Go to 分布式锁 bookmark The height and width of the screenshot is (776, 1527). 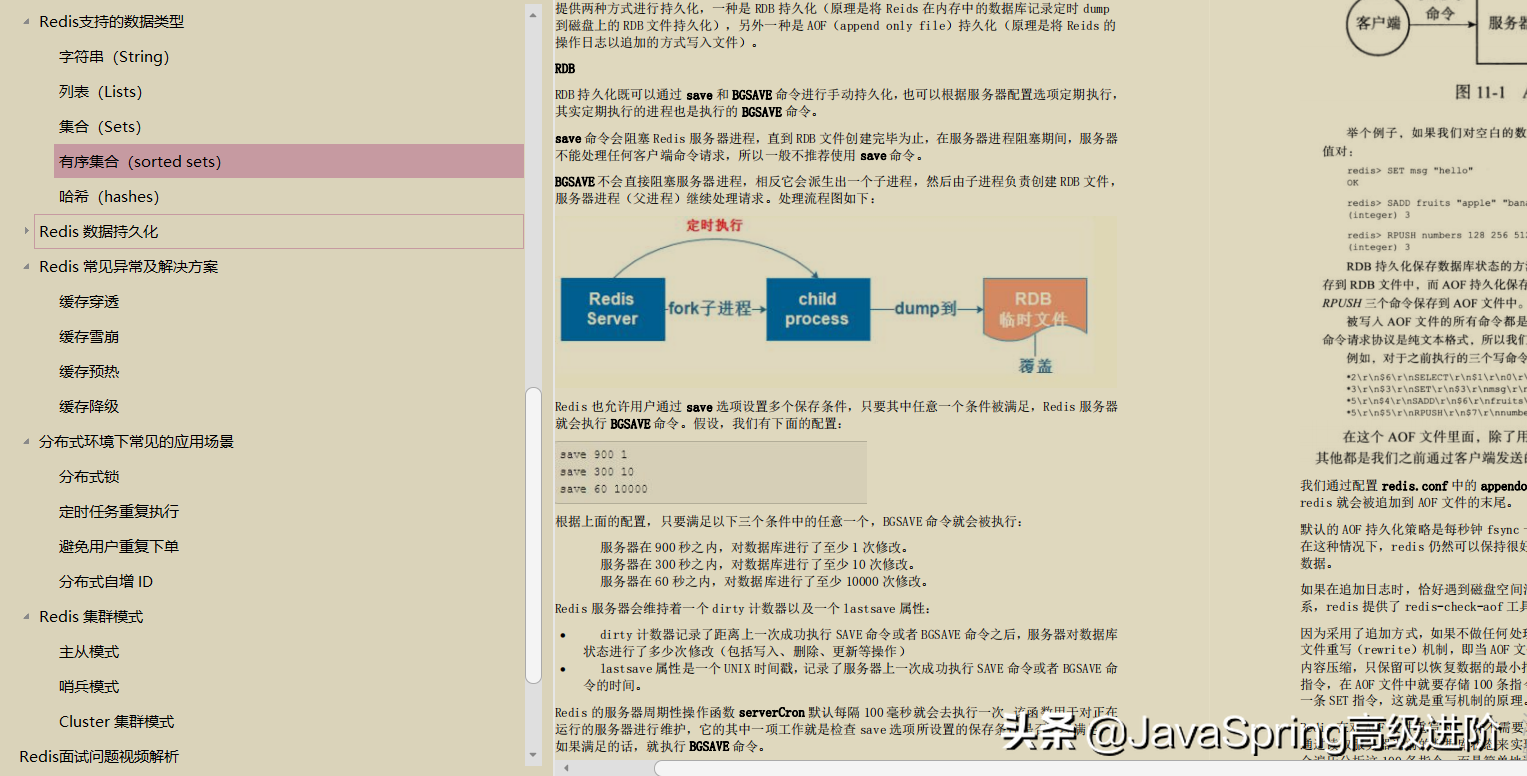(x=89, y=477)
